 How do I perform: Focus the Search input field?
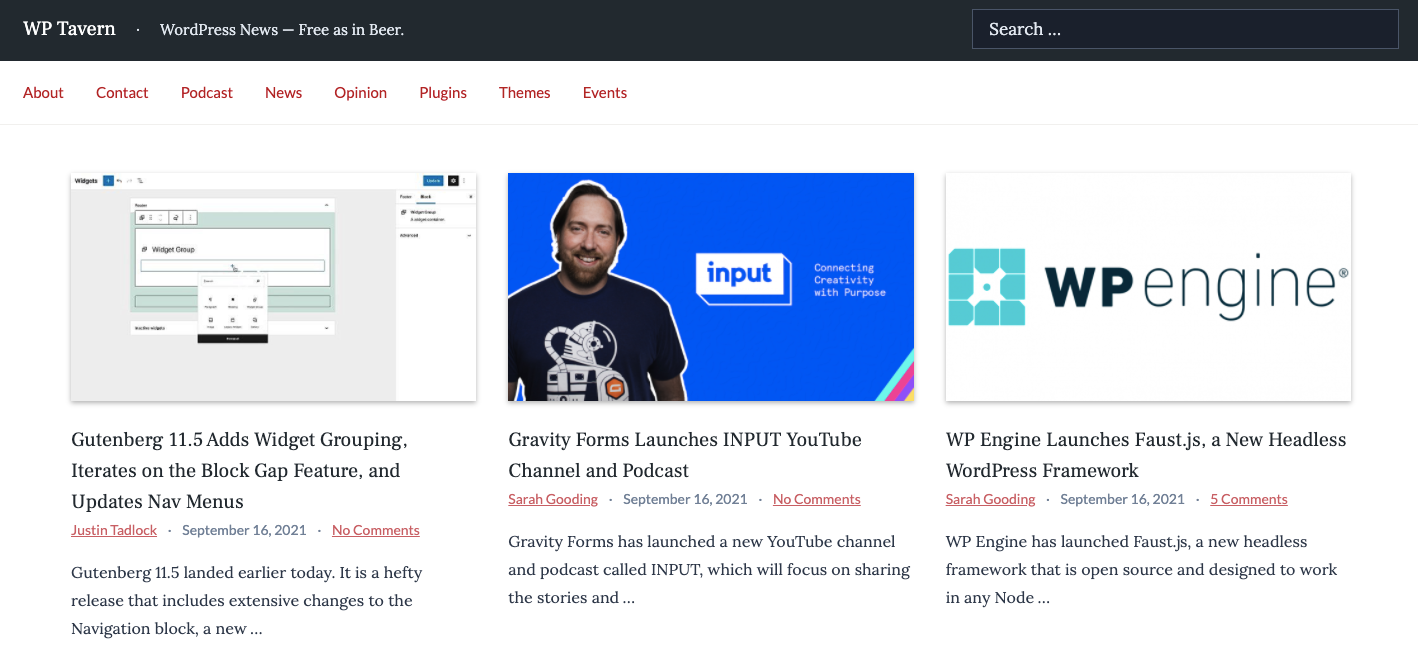(1185, 29)
